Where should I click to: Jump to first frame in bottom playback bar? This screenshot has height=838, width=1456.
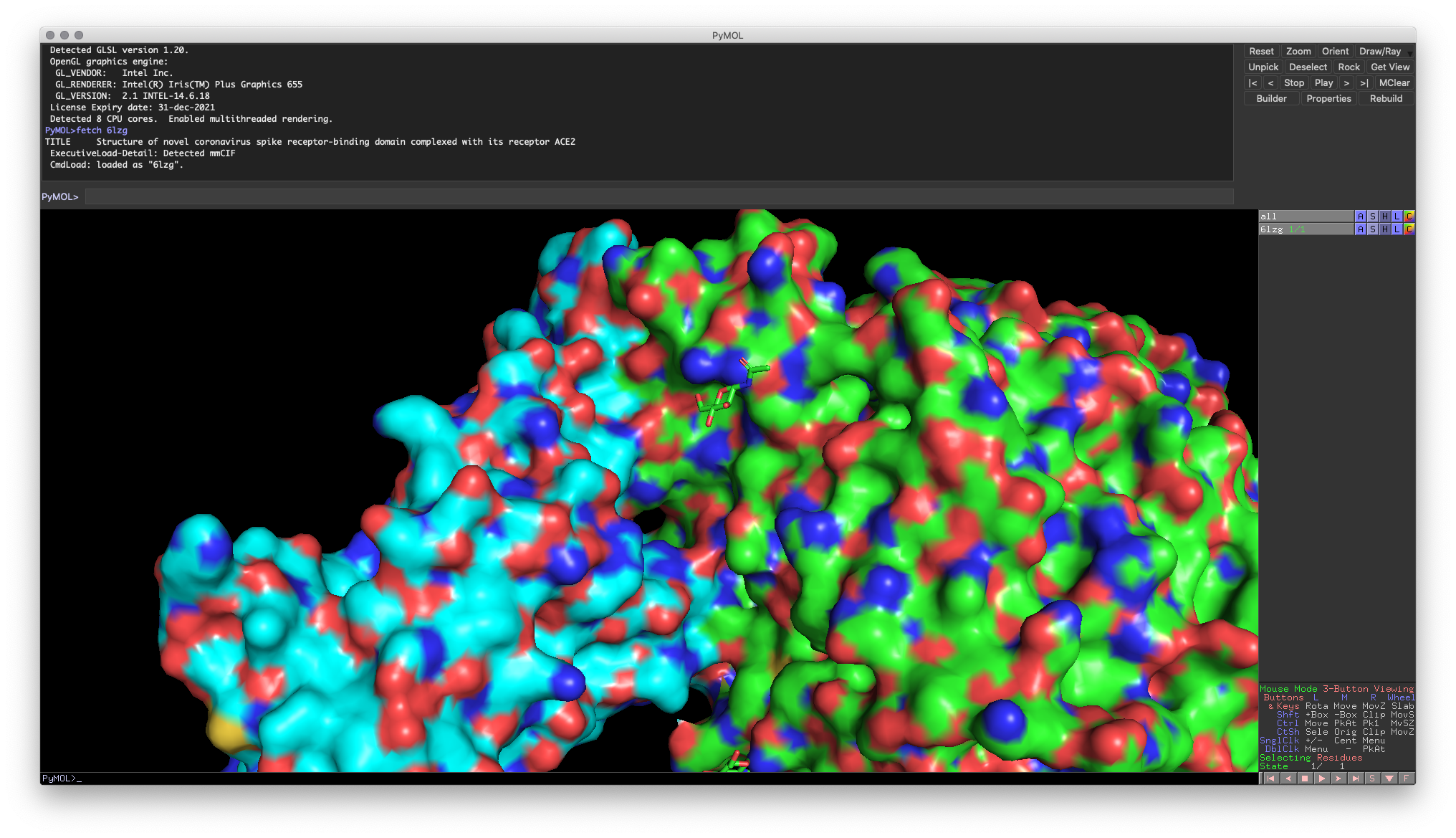pyautogui.click(x=1270, y=779)
